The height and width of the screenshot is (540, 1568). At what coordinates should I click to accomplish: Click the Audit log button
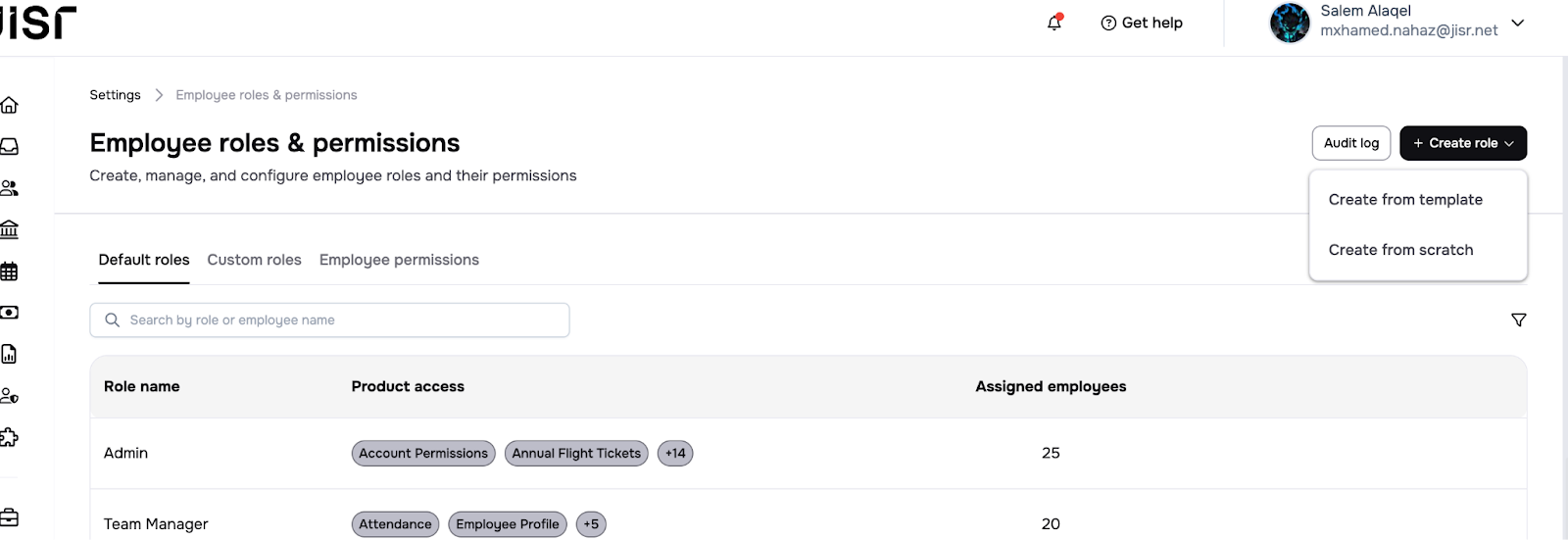(x=1350, y=143)
